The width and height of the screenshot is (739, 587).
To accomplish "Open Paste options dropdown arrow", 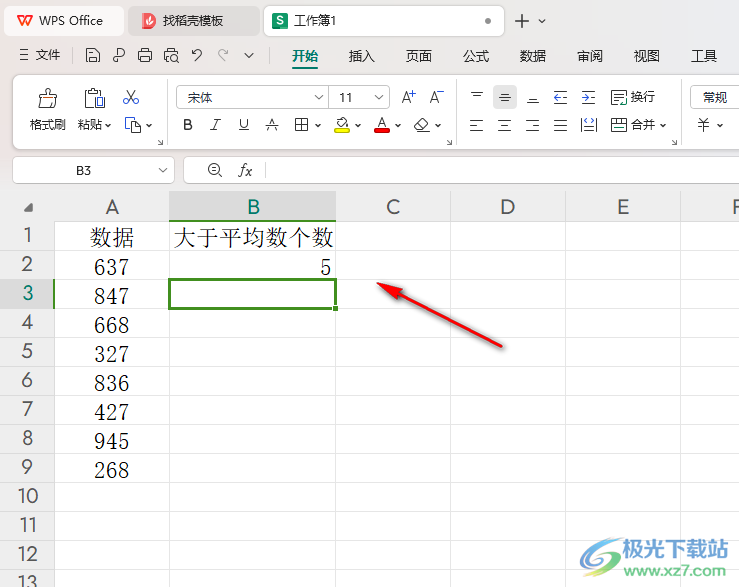I will coord(108,125).
